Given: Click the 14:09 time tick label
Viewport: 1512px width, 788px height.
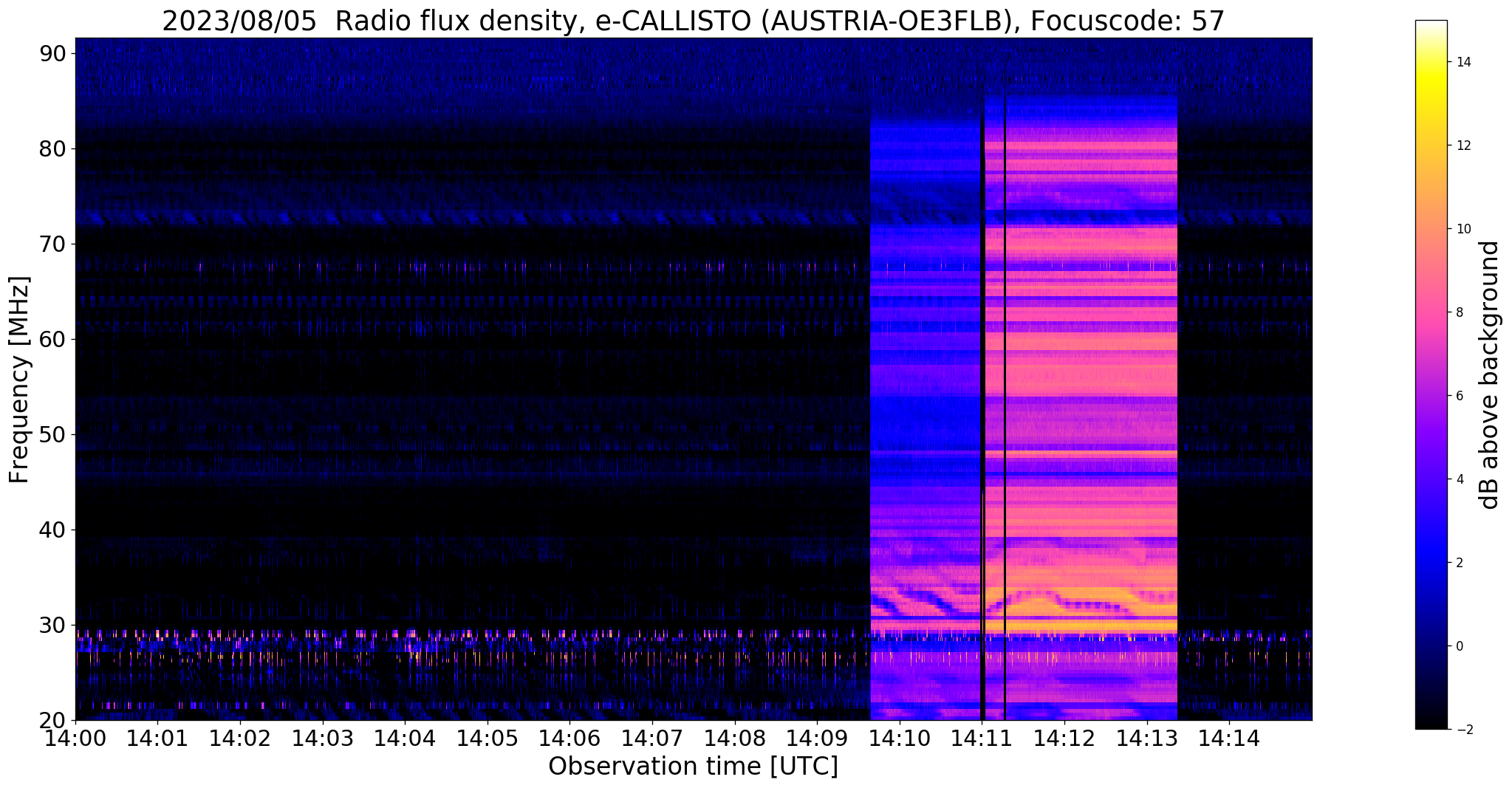Looking at the screenshot, I should click(x=817, y=738).
